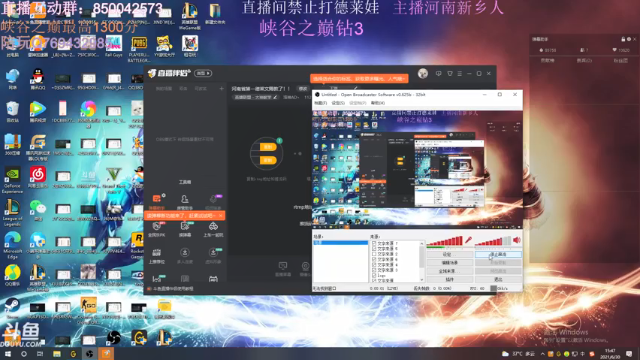The image size is (640, 360).
Task: Click the user avatar in Douyu title bar
Action: click(x=423, y=73)
